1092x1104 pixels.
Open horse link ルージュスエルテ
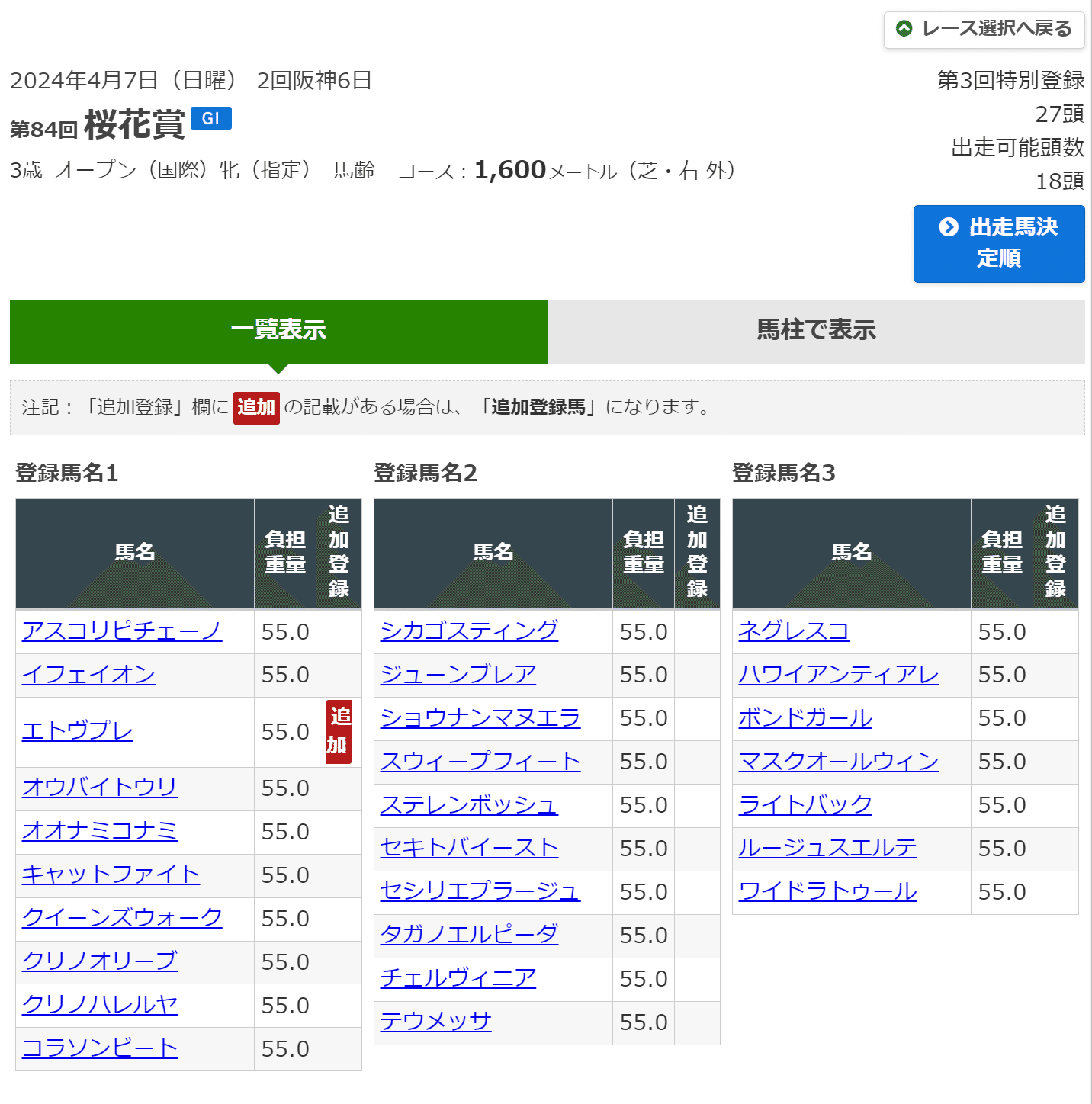[827, 849]
